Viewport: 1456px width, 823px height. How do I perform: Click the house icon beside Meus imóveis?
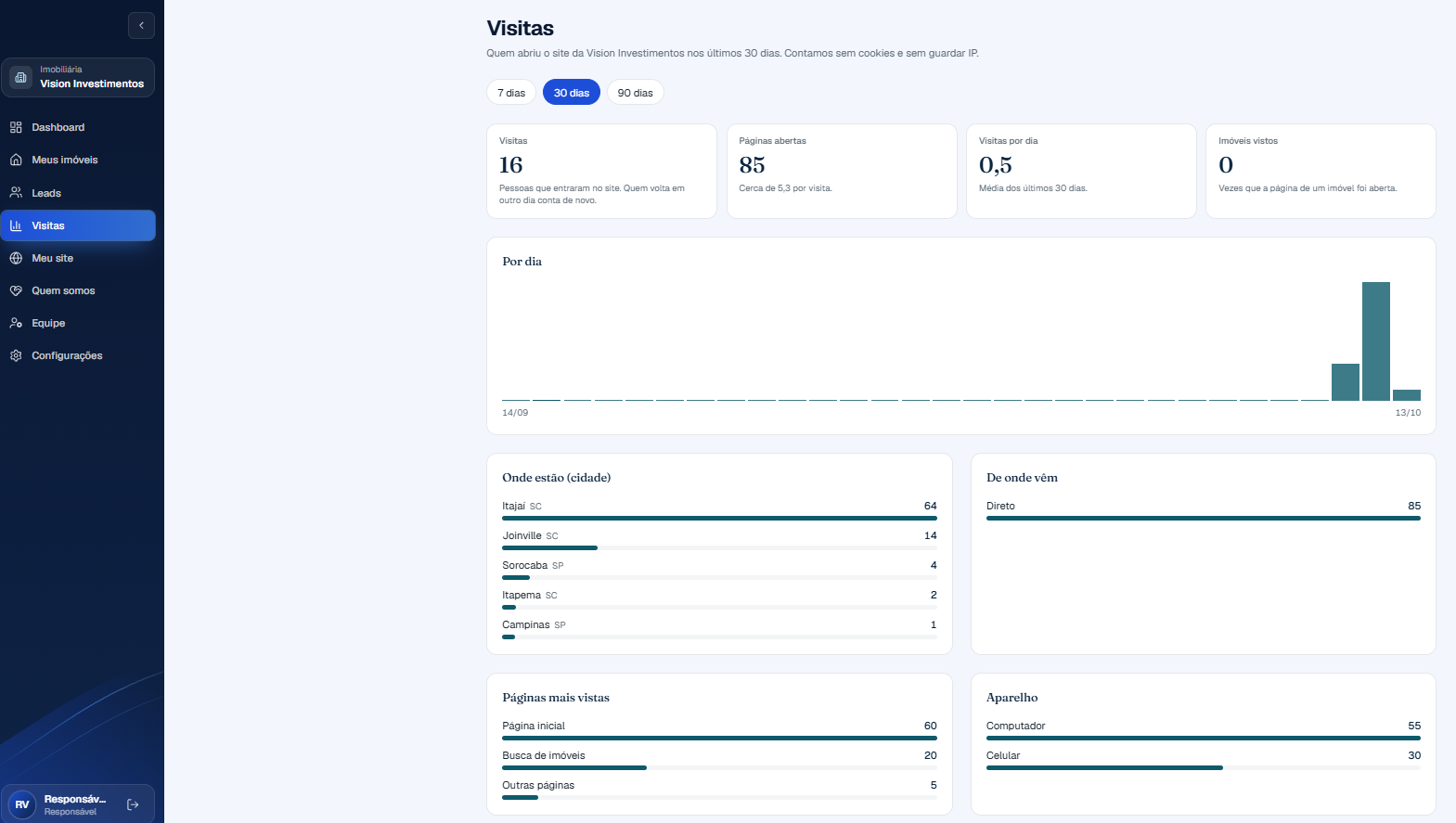point(16,160)
